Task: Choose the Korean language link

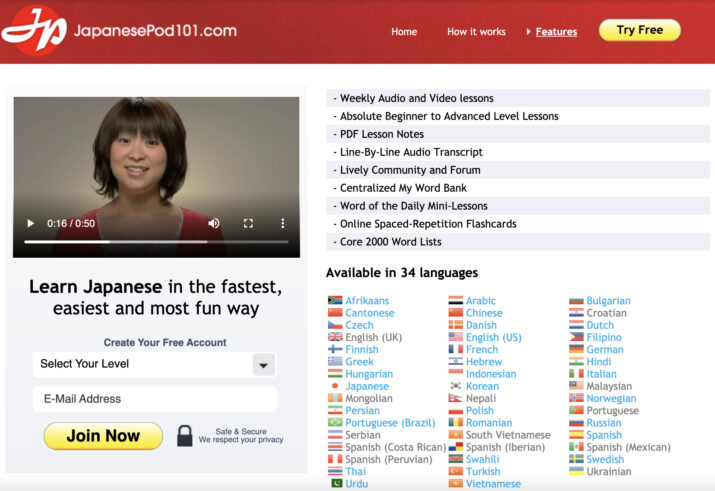Action: pos(482,387)
